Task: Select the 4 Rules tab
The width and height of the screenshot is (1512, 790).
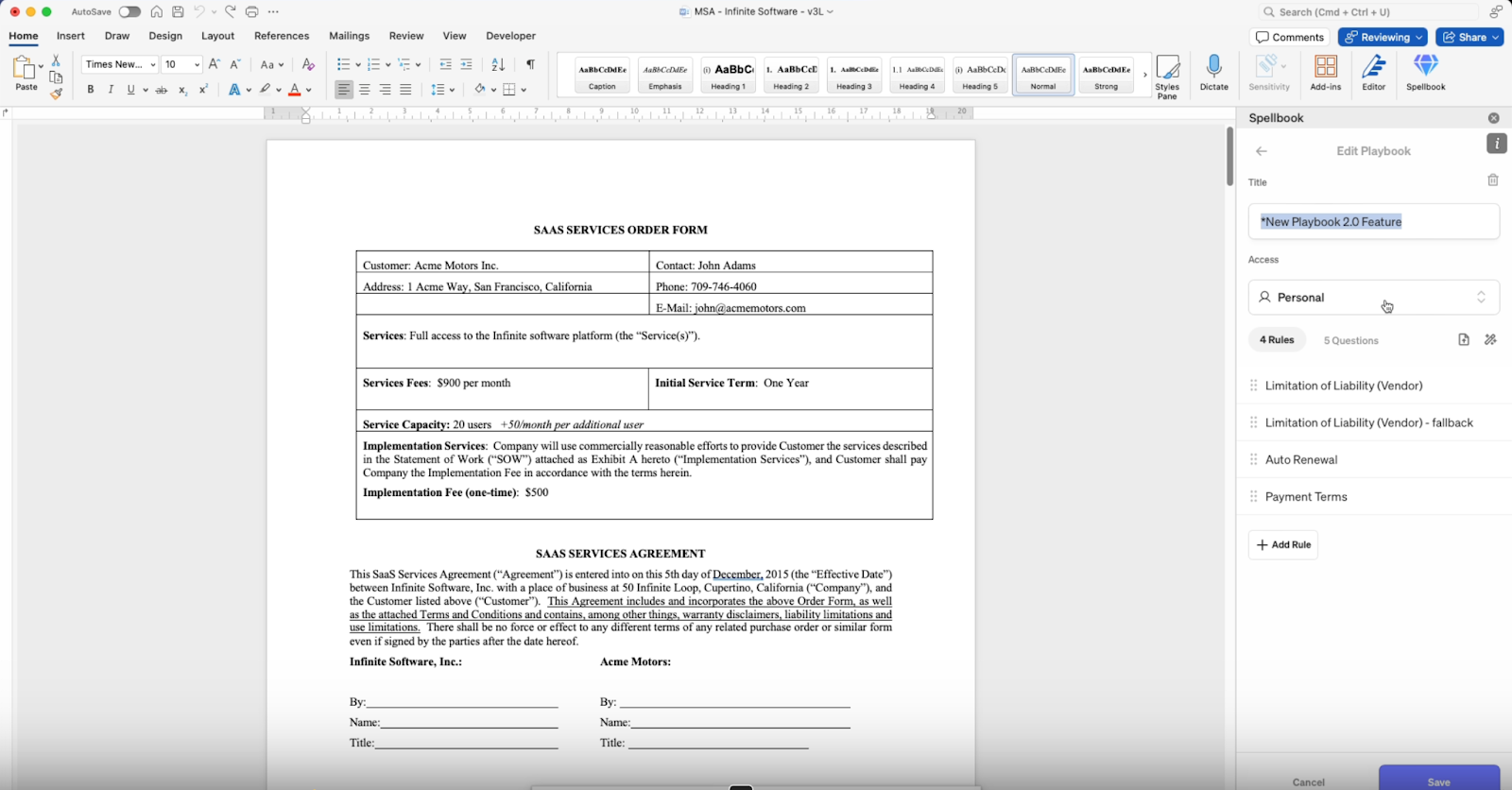Action: tap(1277, 339)
